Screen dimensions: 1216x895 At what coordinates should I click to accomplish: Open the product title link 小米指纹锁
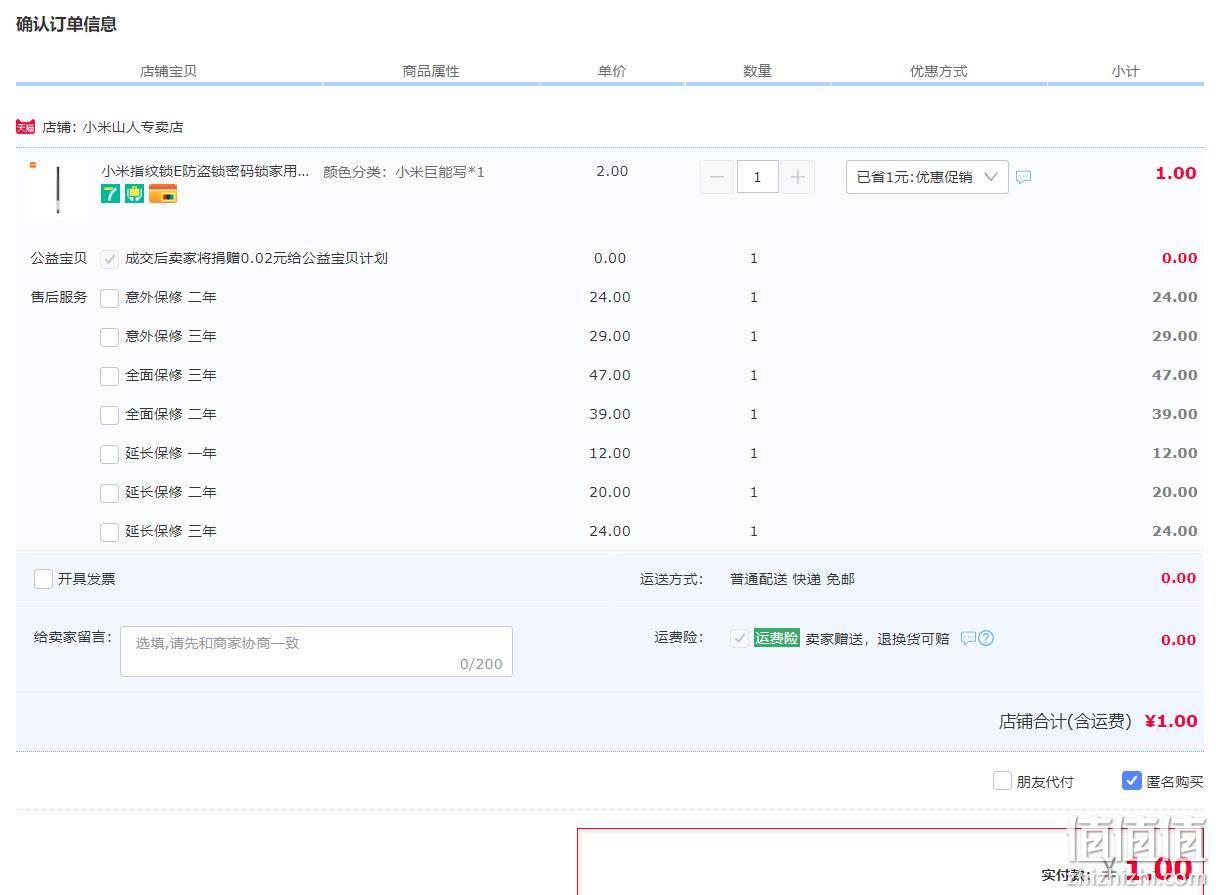(x=205, y=171)
